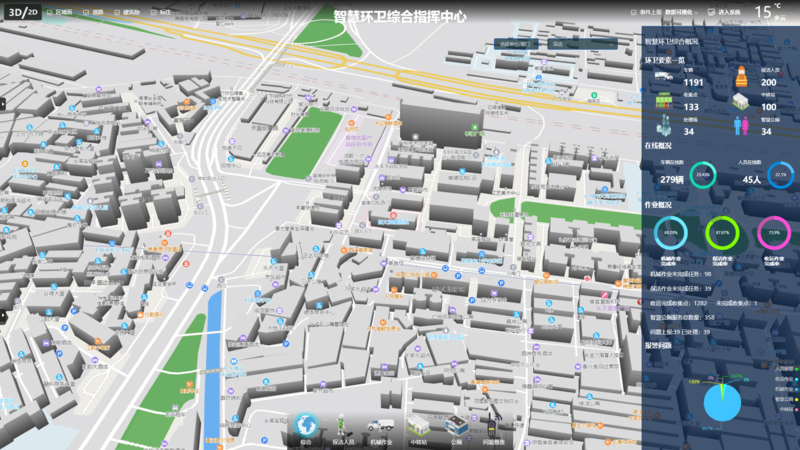
Task: Click the 机械作业 completion rate ring chart
Action: tap(671, 233)
